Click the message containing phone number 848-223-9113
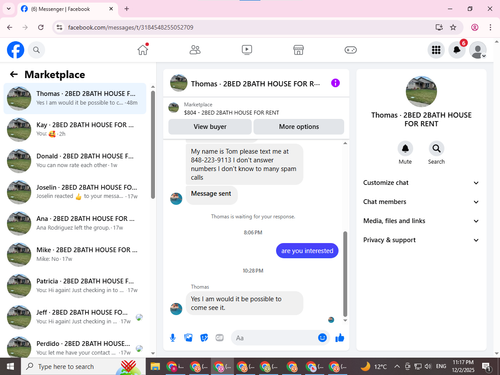The width and height of the screenshot is (500, 375). point(244,164)
